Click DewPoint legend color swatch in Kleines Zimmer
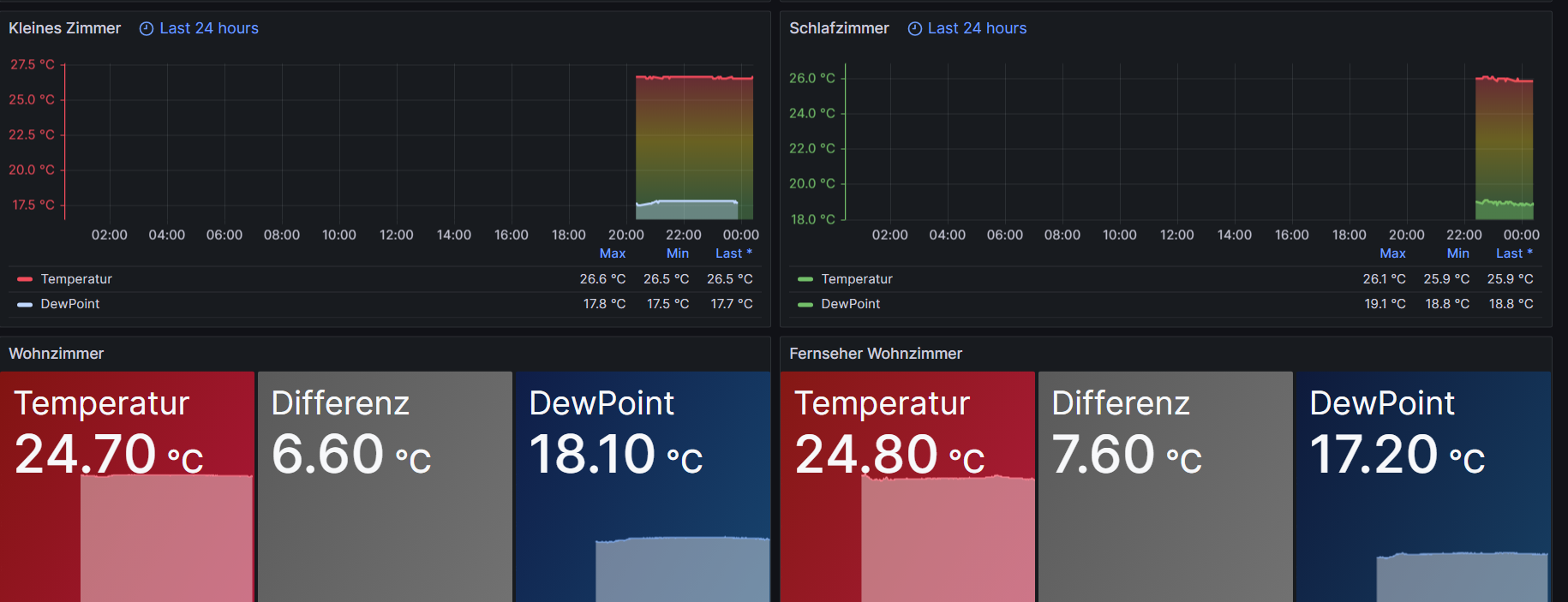The height and width of the screenshot is (602, 1568). coord(25,304)
